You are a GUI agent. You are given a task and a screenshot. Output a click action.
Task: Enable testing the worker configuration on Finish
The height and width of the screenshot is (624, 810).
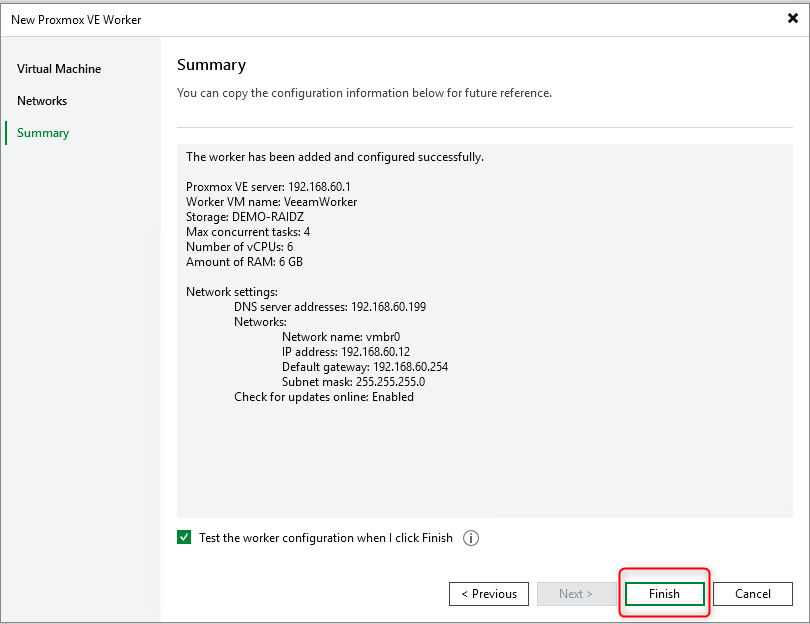pos(183,537)
